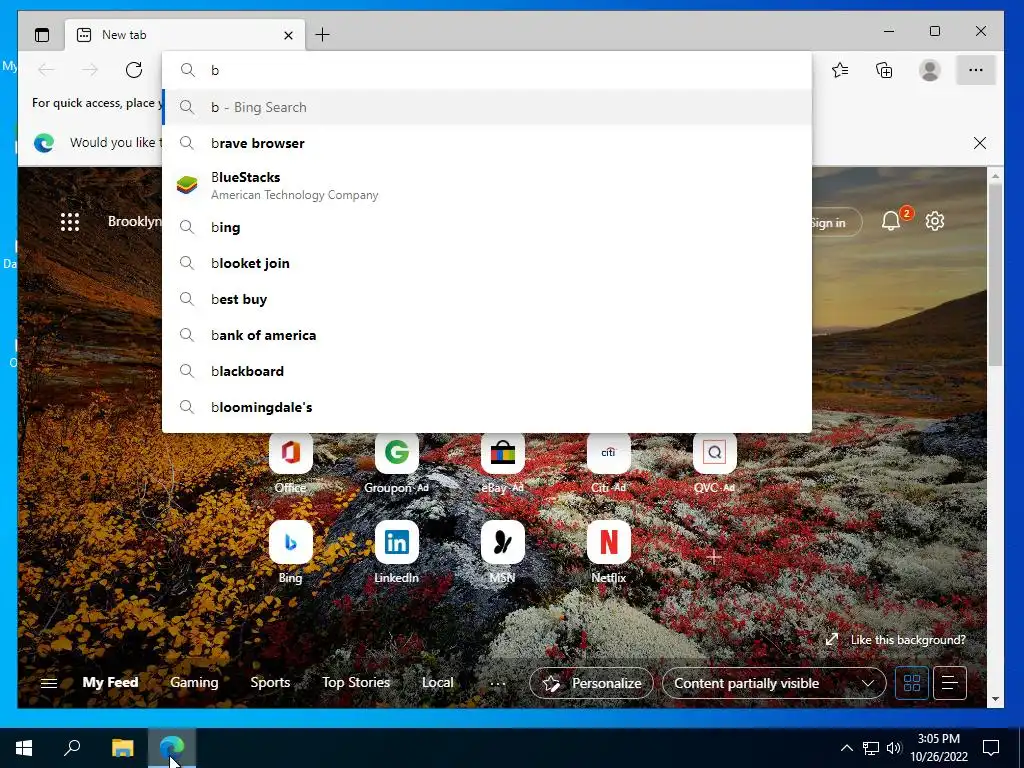Open the tab actions menu icon
The height and width of the screenshot is (768, 1024).
click(x=42, y=35)
